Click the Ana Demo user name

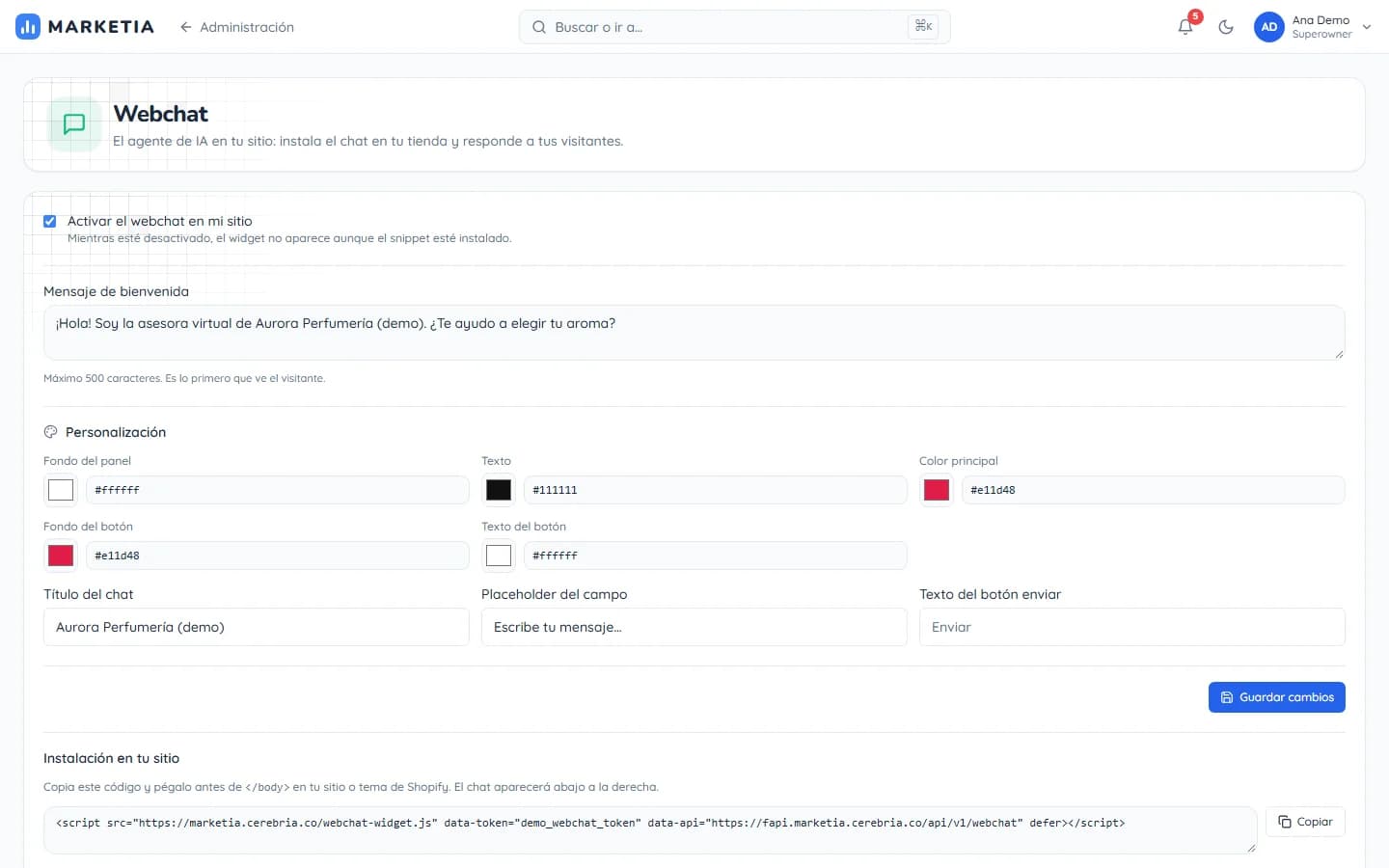[x=1321, y=20]
